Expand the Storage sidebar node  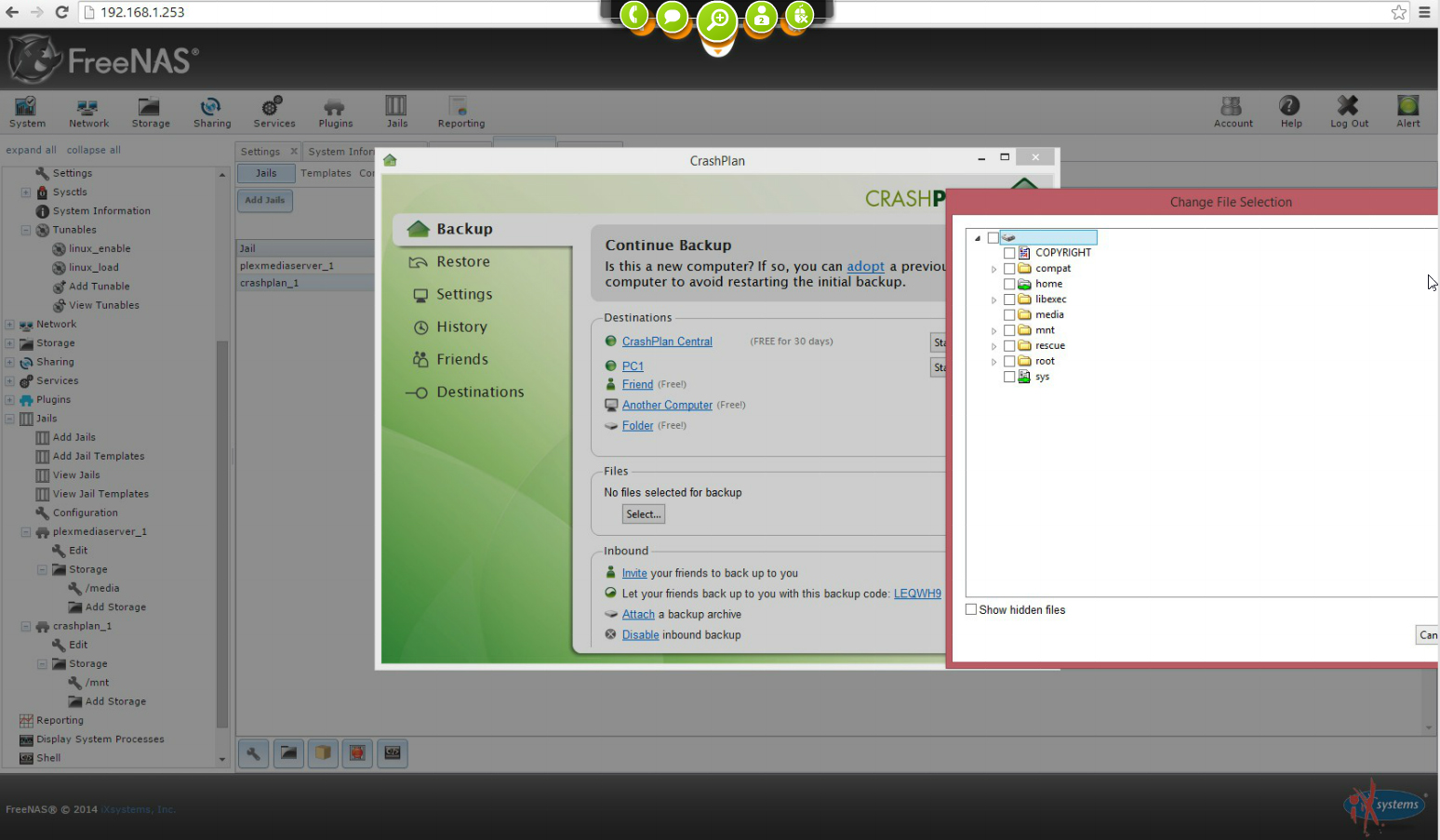point(9,343)
